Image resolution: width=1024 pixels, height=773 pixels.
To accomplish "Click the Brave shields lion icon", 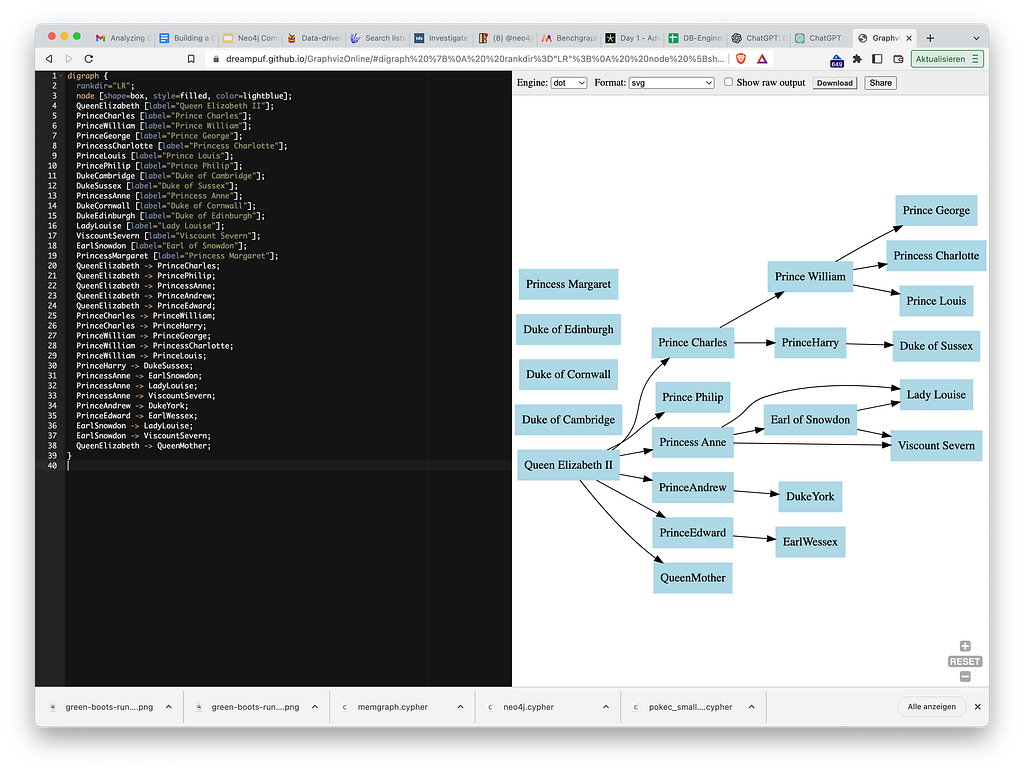I will click(740, 59).
